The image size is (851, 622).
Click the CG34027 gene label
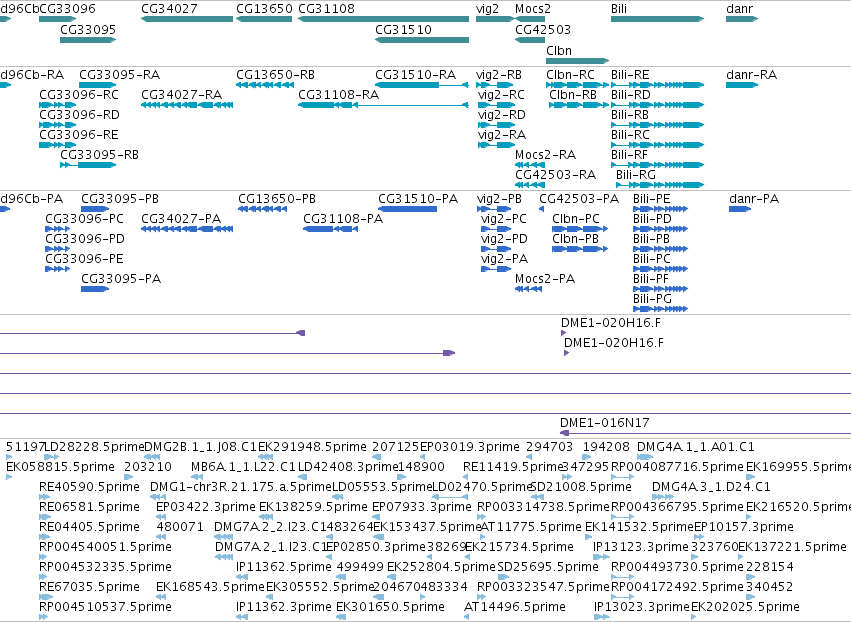(169, 9)
